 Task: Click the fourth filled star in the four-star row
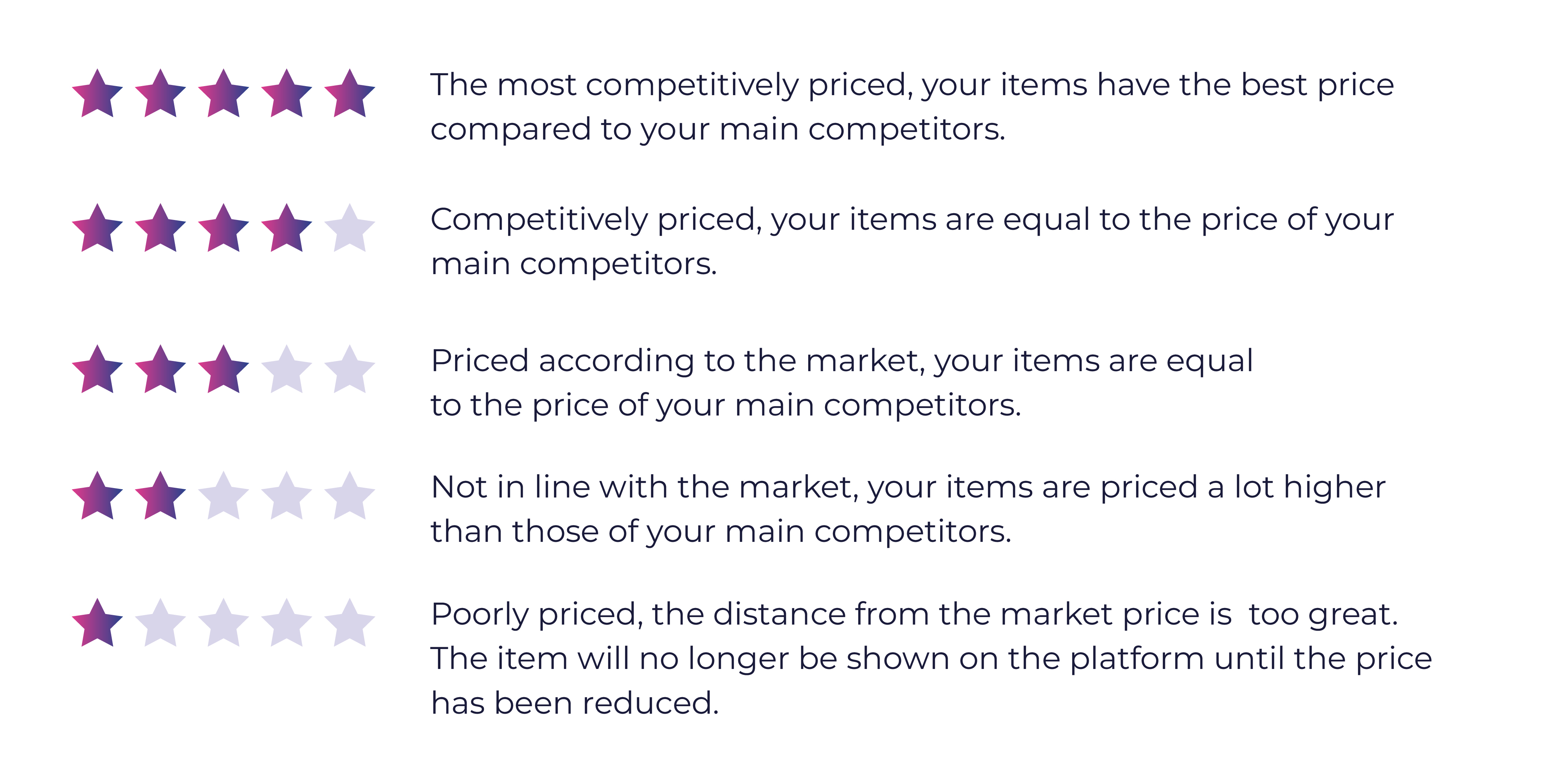click(x=287, y=229)
